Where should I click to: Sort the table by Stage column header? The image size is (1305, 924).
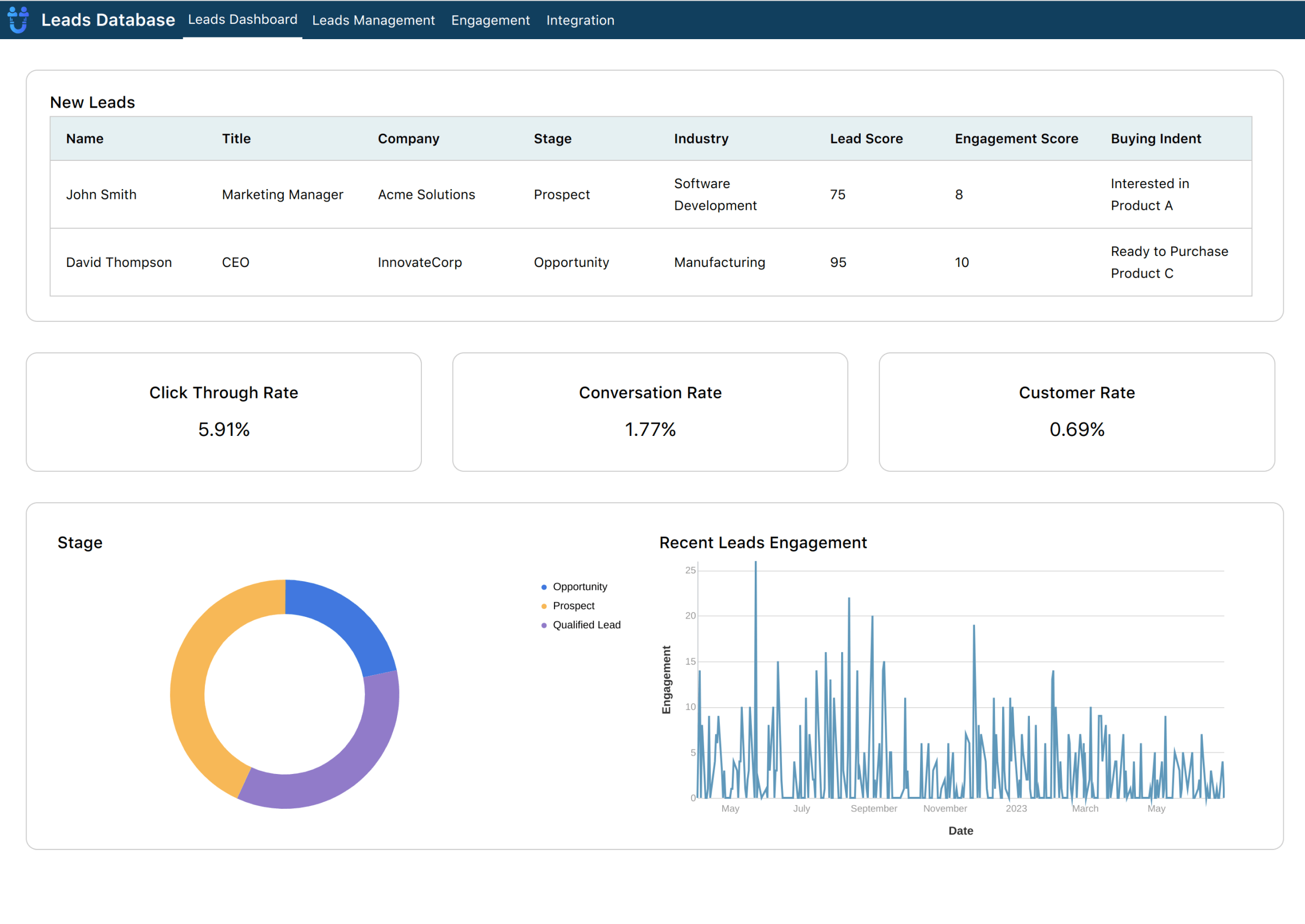pyautogui.click(x=552, y=138)
